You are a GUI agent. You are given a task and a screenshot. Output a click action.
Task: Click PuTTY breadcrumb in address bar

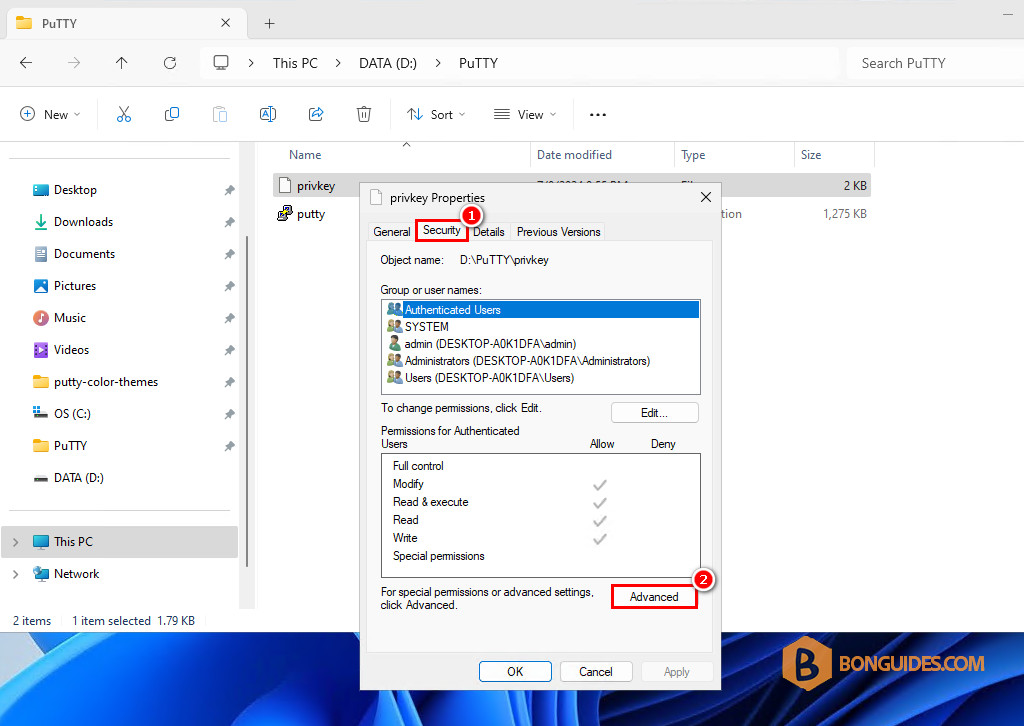click(x=478, y=63)
